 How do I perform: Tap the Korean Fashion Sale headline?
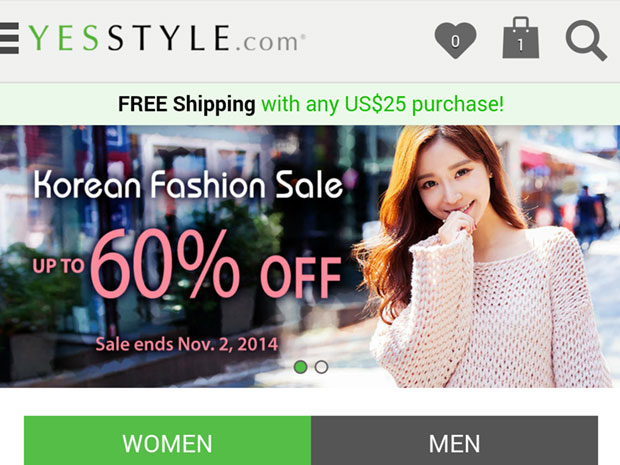[x=188, y=184]
